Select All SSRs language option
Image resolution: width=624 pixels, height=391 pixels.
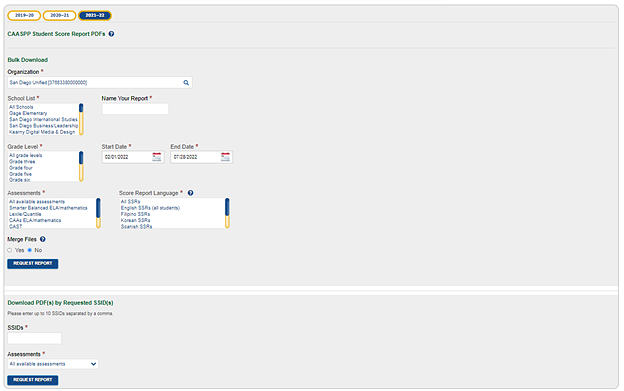[x=131, y=202]
